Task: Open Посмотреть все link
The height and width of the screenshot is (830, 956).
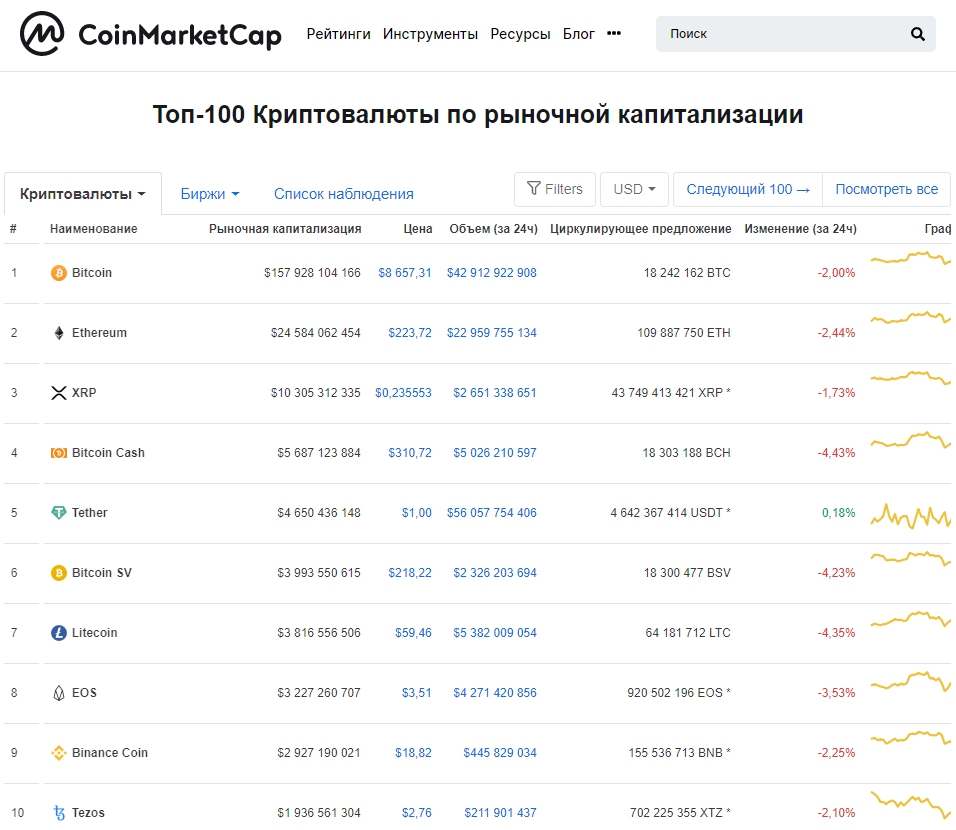Action: coord(887,188)
